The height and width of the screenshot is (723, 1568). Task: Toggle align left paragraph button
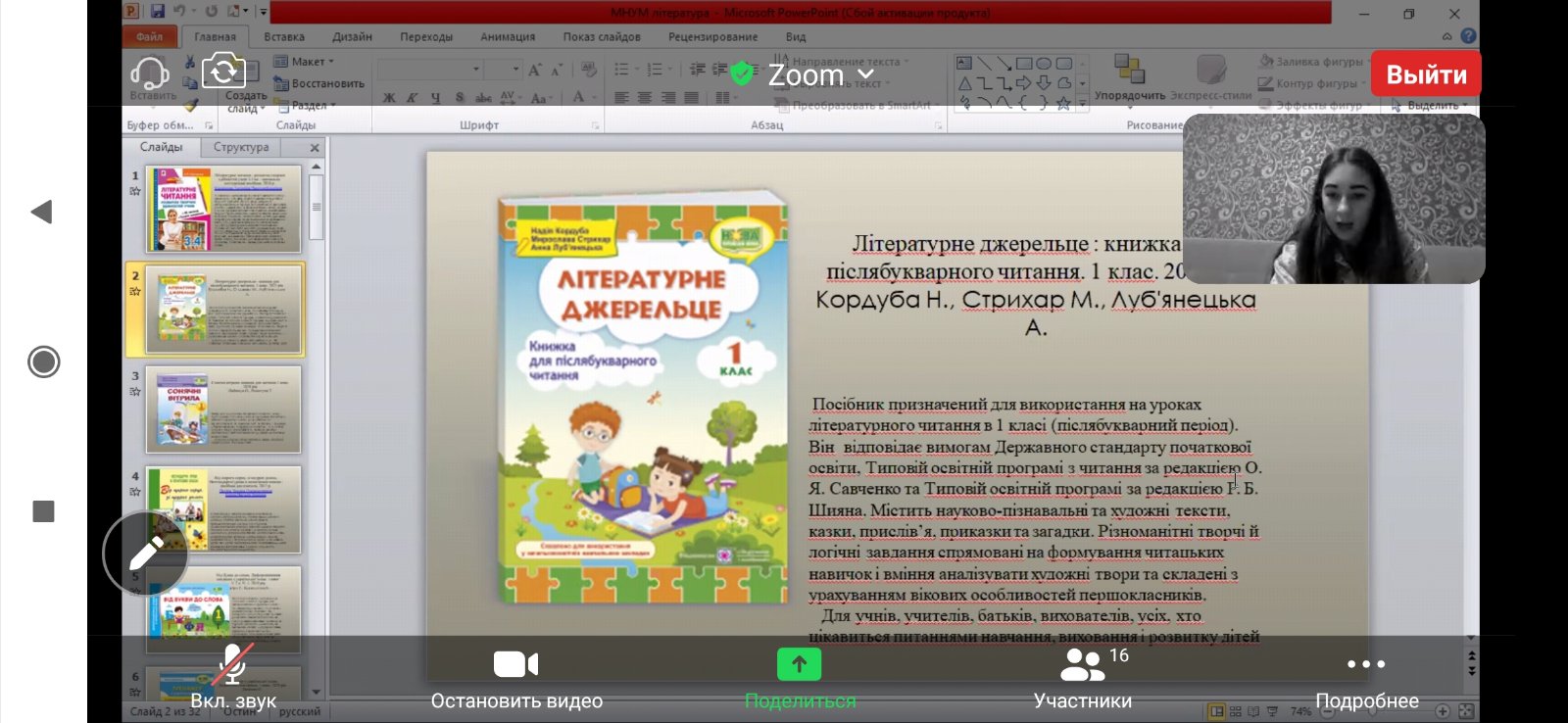tap(621, 98)
